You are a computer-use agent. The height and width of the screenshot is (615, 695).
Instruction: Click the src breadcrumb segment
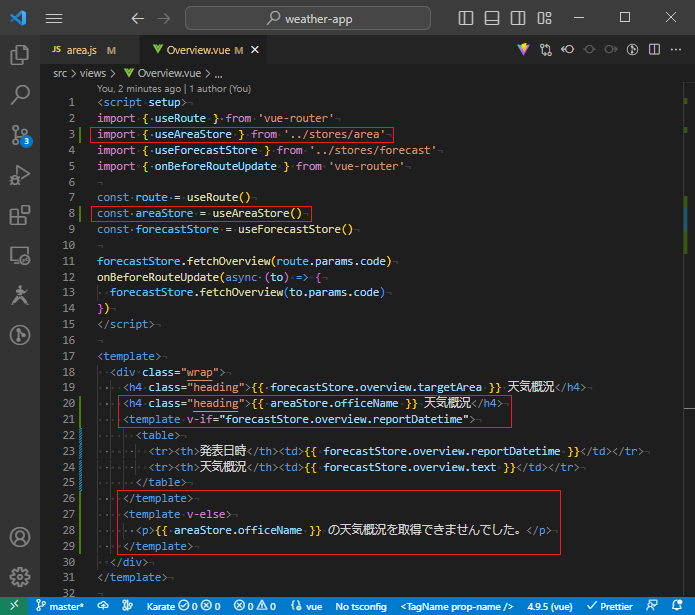tap(60, 74)
